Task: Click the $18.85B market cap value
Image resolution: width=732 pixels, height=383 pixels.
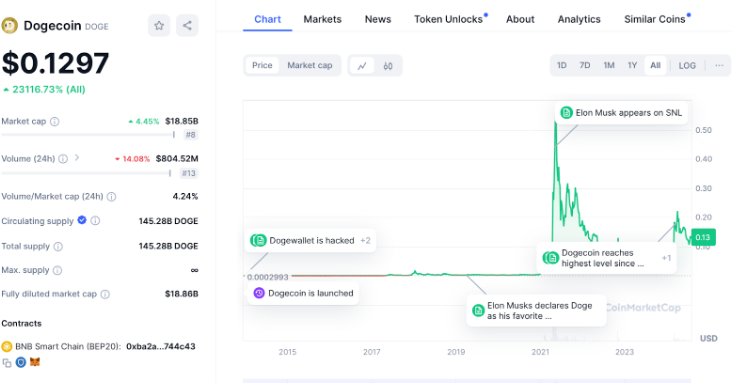Action: tap(182, 121)
